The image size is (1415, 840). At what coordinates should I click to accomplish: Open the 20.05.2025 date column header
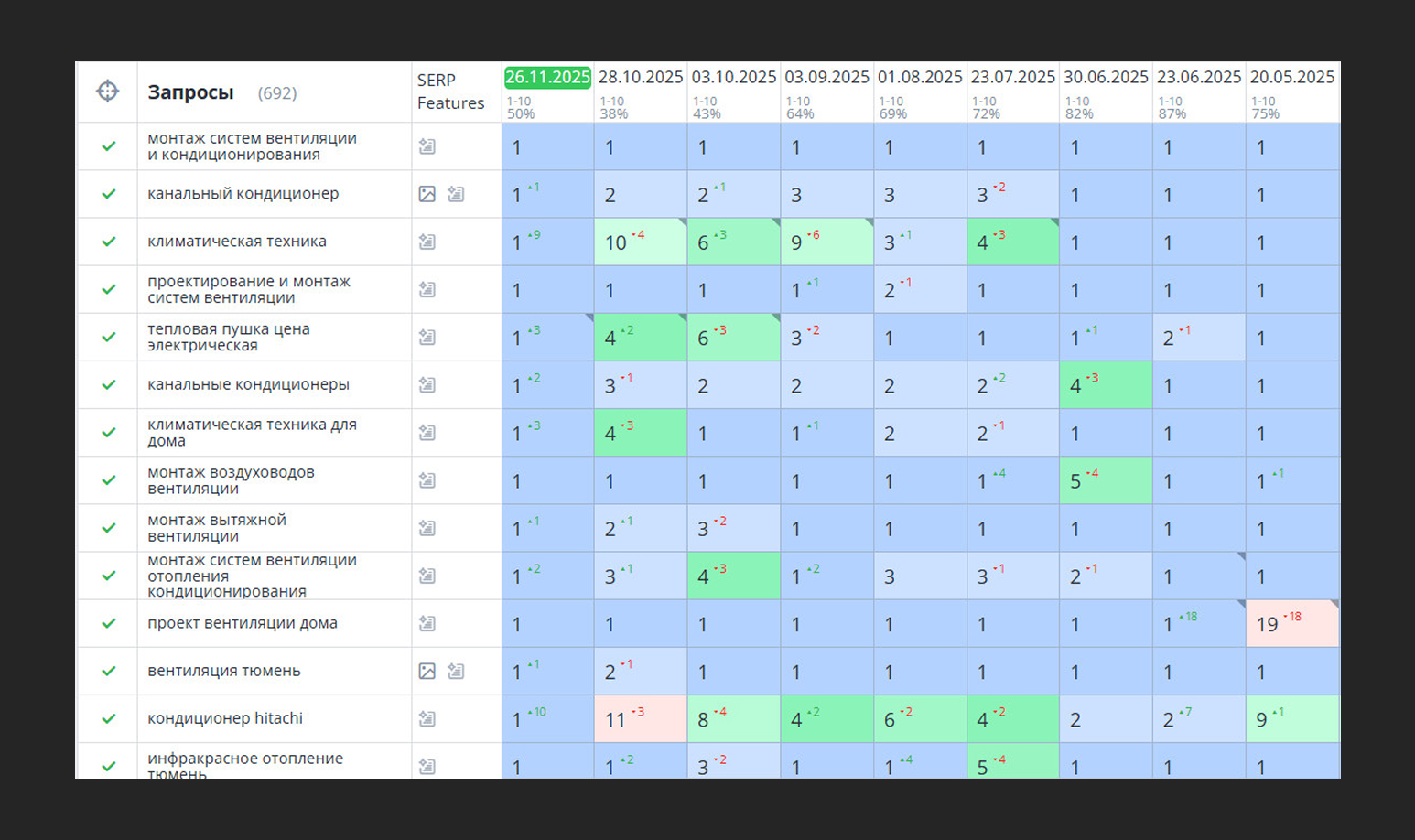1292,77
